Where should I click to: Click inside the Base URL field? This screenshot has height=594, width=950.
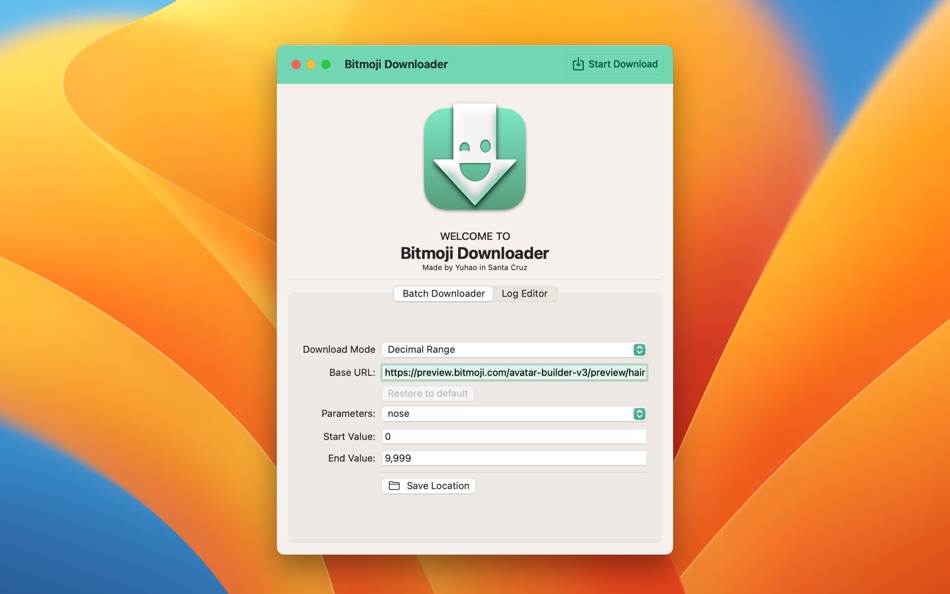[x=514, y=372]
